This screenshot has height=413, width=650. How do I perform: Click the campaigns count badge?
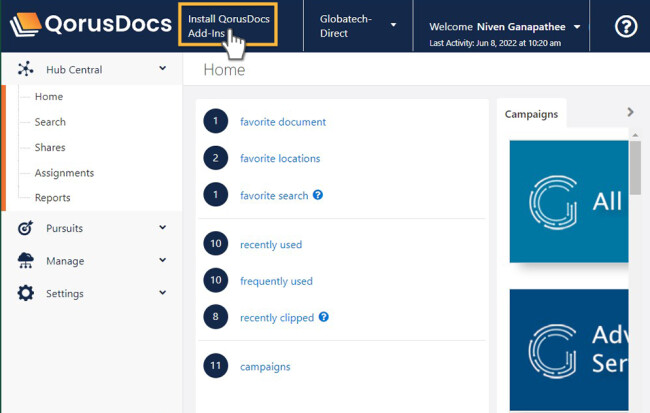click(216, 366)
